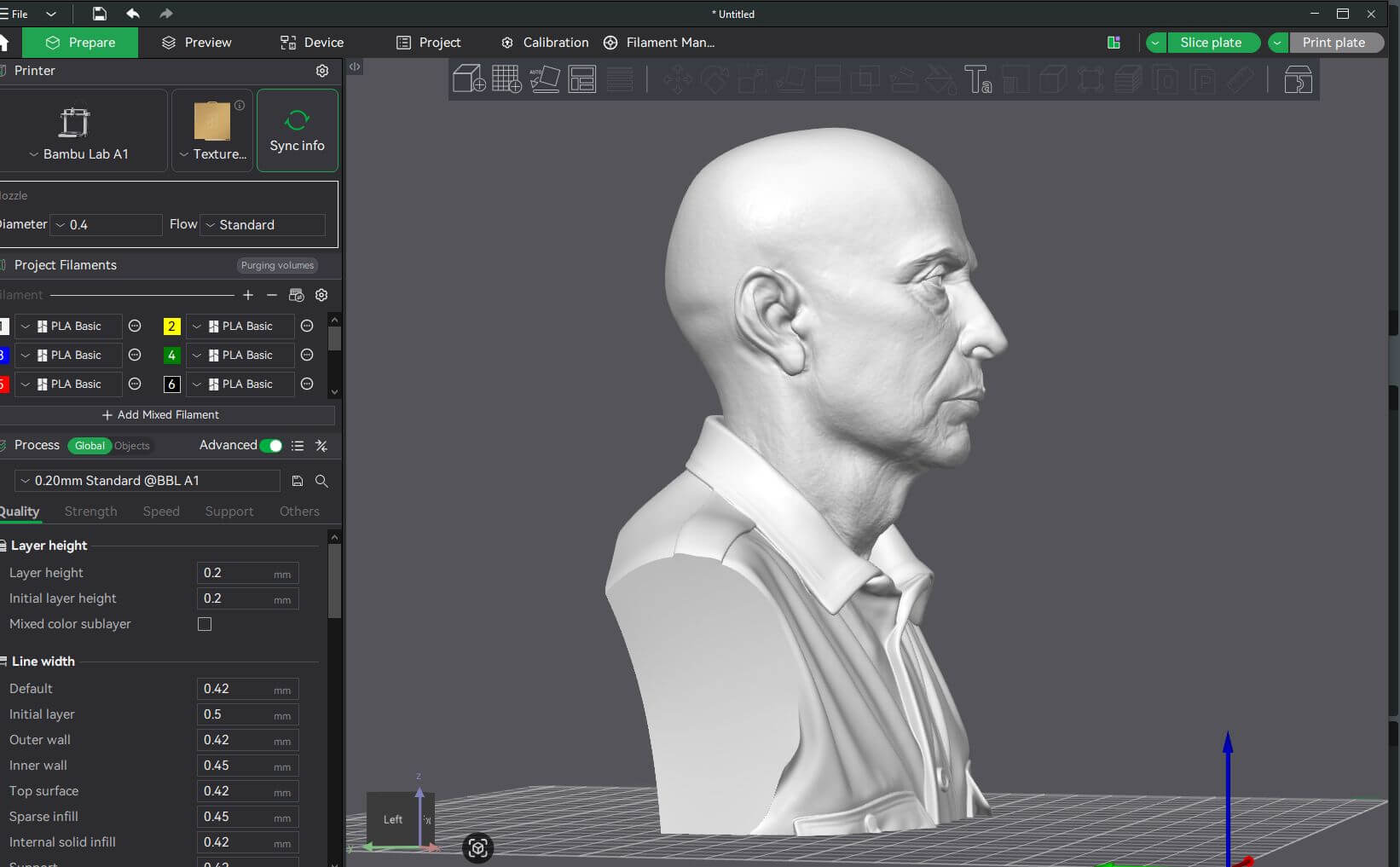Viewport: 1400px width, 867px height.
Task: Click the camera fit view icon
Action: tap(477, 847)
